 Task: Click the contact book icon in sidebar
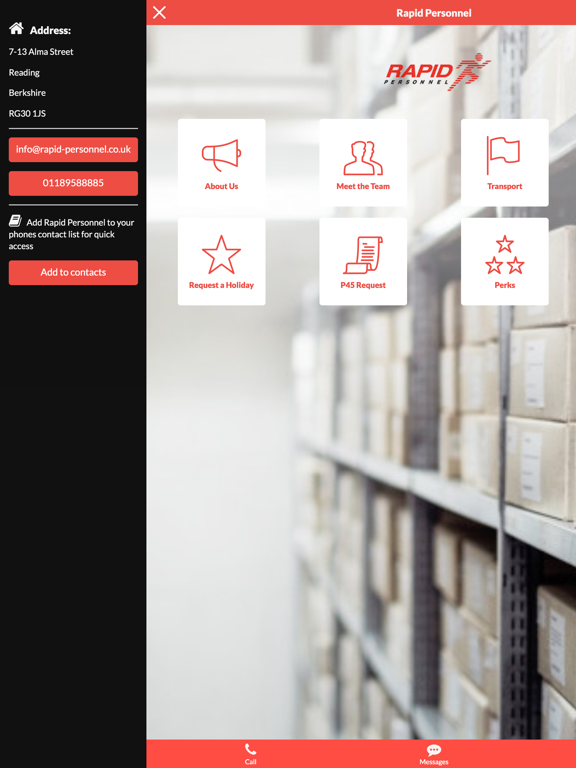pyautogui.click(x=15, y=221)
